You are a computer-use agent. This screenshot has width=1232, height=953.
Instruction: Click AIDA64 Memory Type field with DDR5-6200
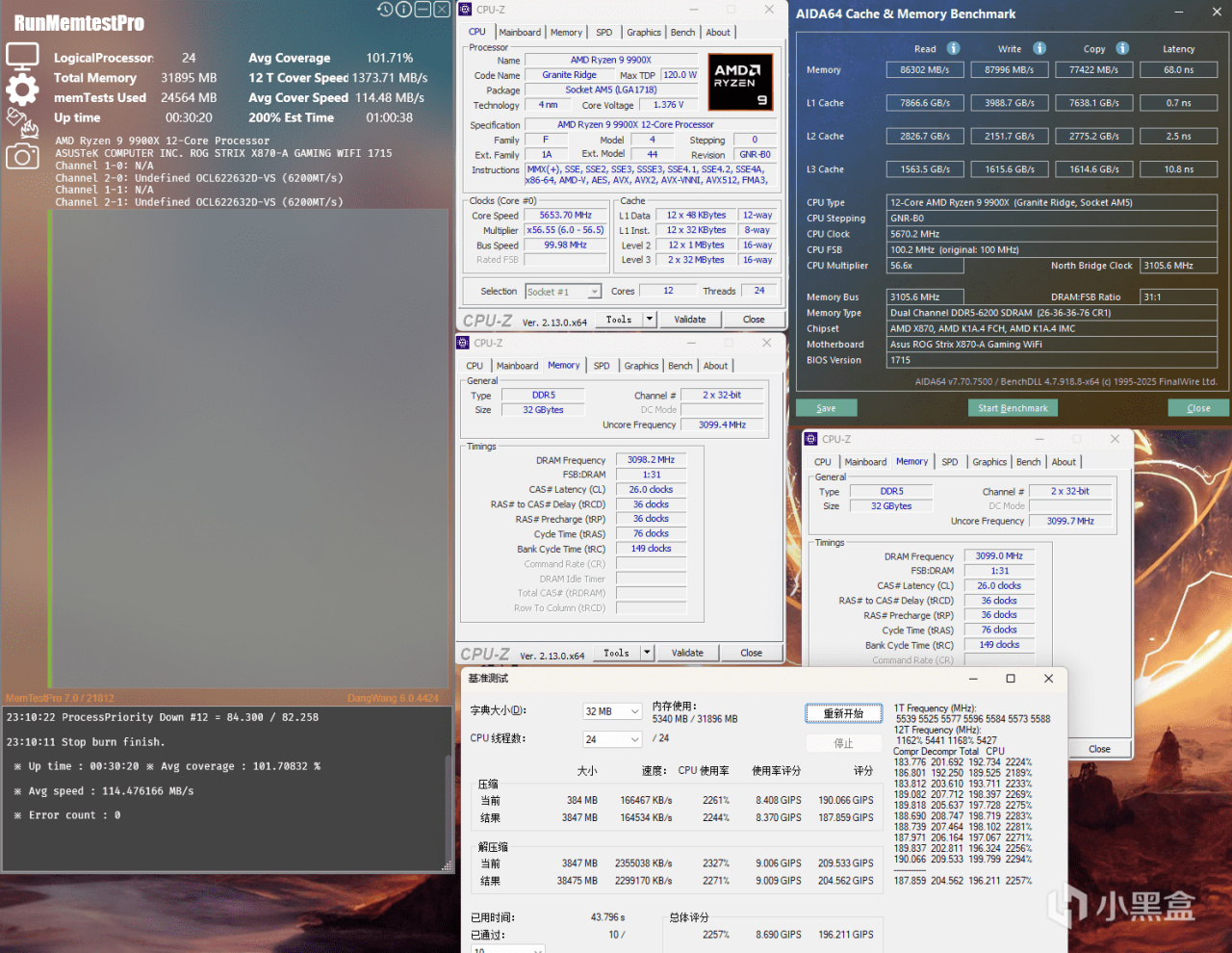click(x=1052, y=313)
